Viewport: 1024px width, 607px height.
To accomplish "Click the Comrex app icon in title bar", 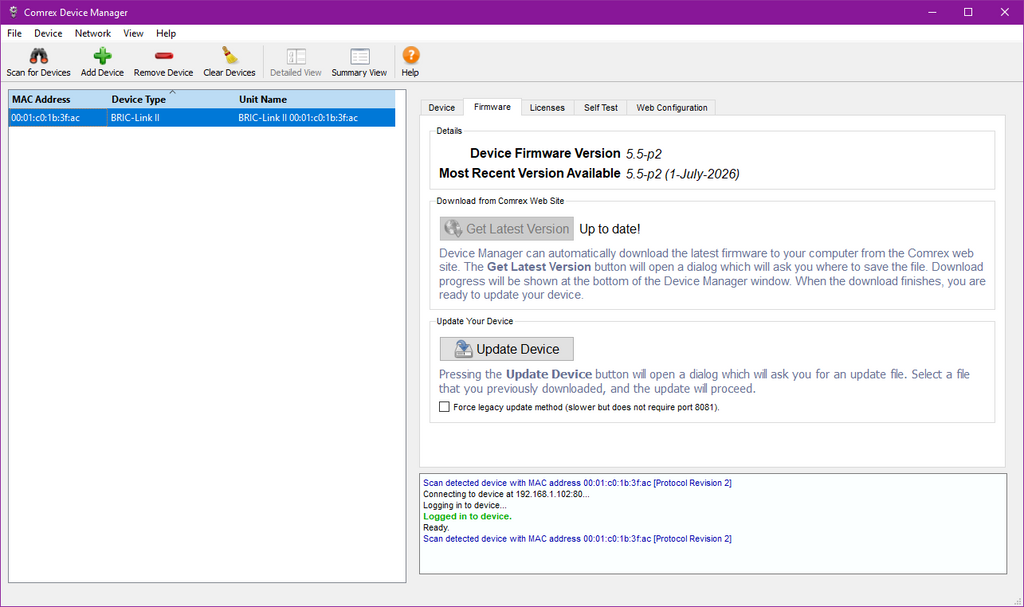I will [x=13, y=12].
